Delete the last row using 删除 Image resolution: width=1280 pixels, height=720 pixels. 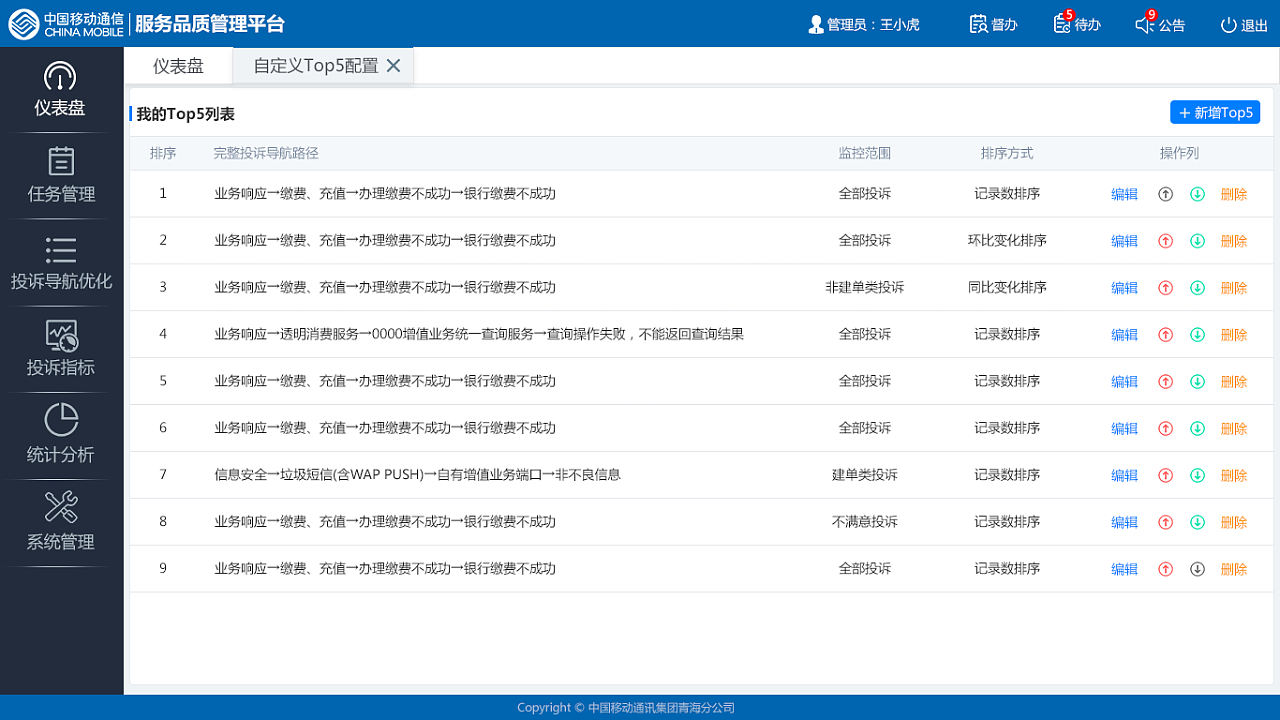[x=1233, y=568]
